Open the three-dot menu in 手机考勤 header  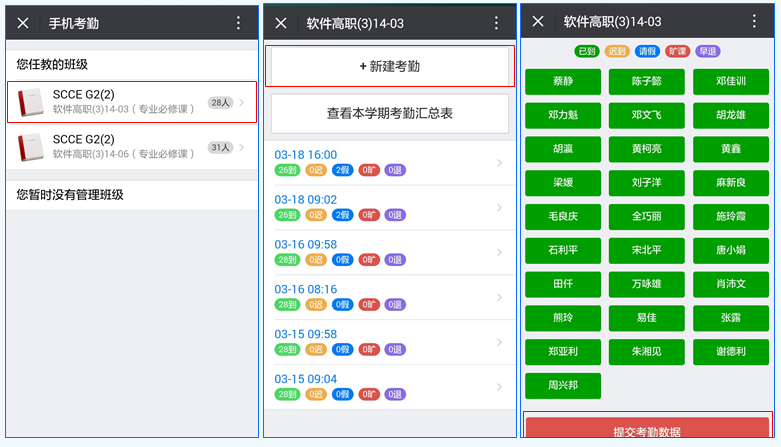238,23
